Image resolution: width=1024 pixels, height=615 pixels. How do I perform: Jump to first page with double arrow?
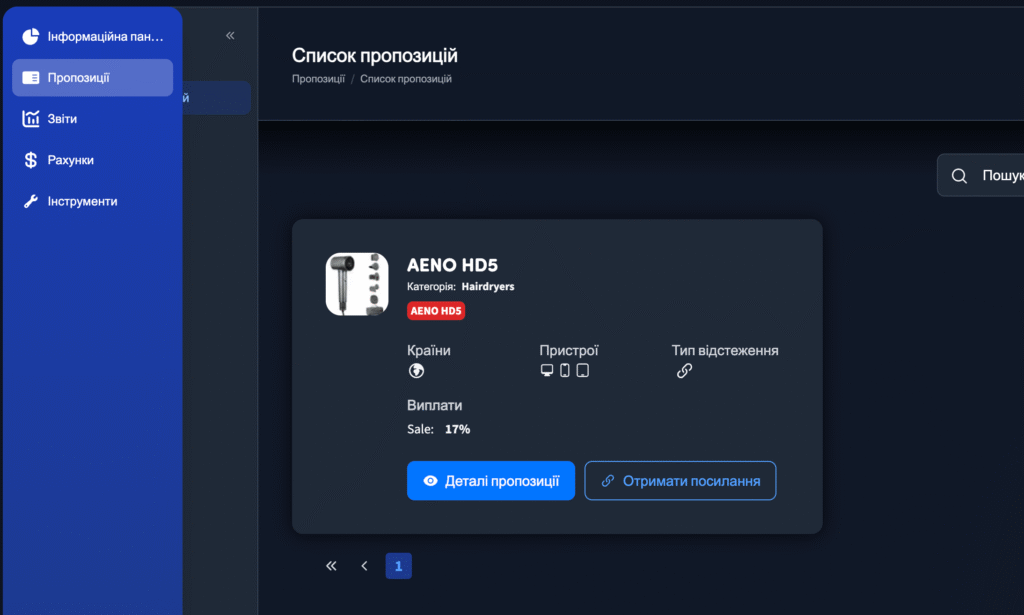[x=331, y=566]
